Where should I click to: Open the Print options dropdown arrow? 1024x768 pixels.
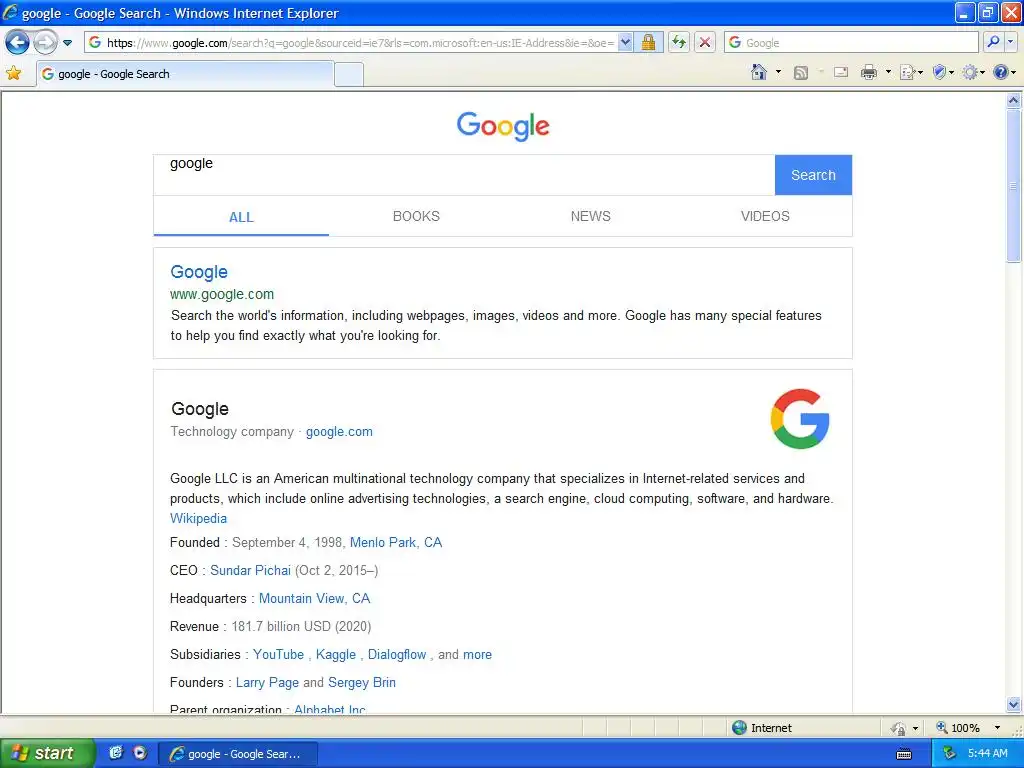click(888, 72)
